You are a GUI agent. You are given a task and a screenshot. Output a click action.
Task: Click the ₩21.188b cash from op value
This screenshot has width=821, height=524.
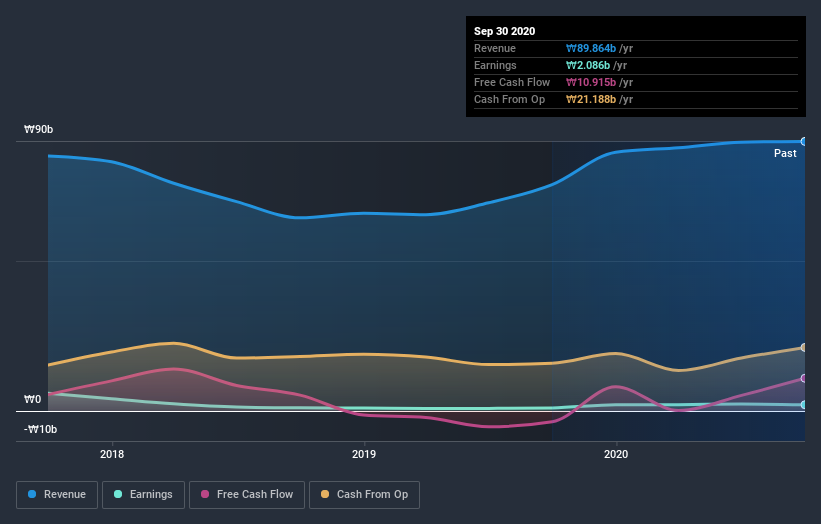(591, 99)
